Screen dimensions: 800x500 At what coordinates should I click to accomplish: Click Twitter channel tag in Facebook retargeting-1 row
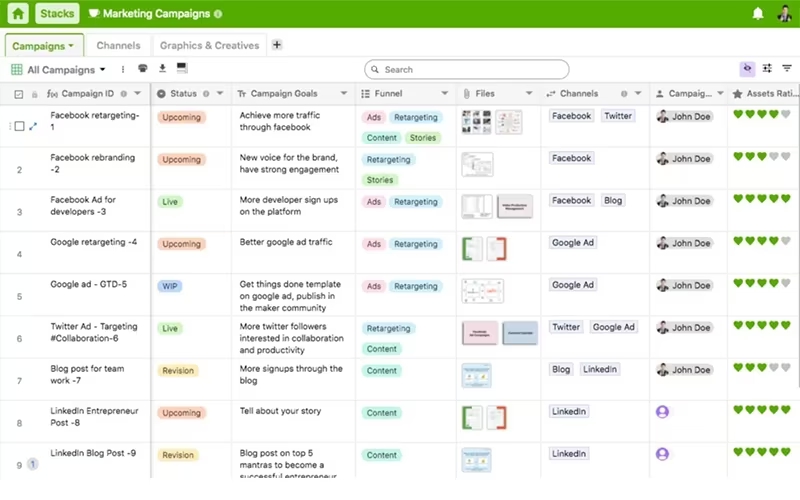coord(618,116)
